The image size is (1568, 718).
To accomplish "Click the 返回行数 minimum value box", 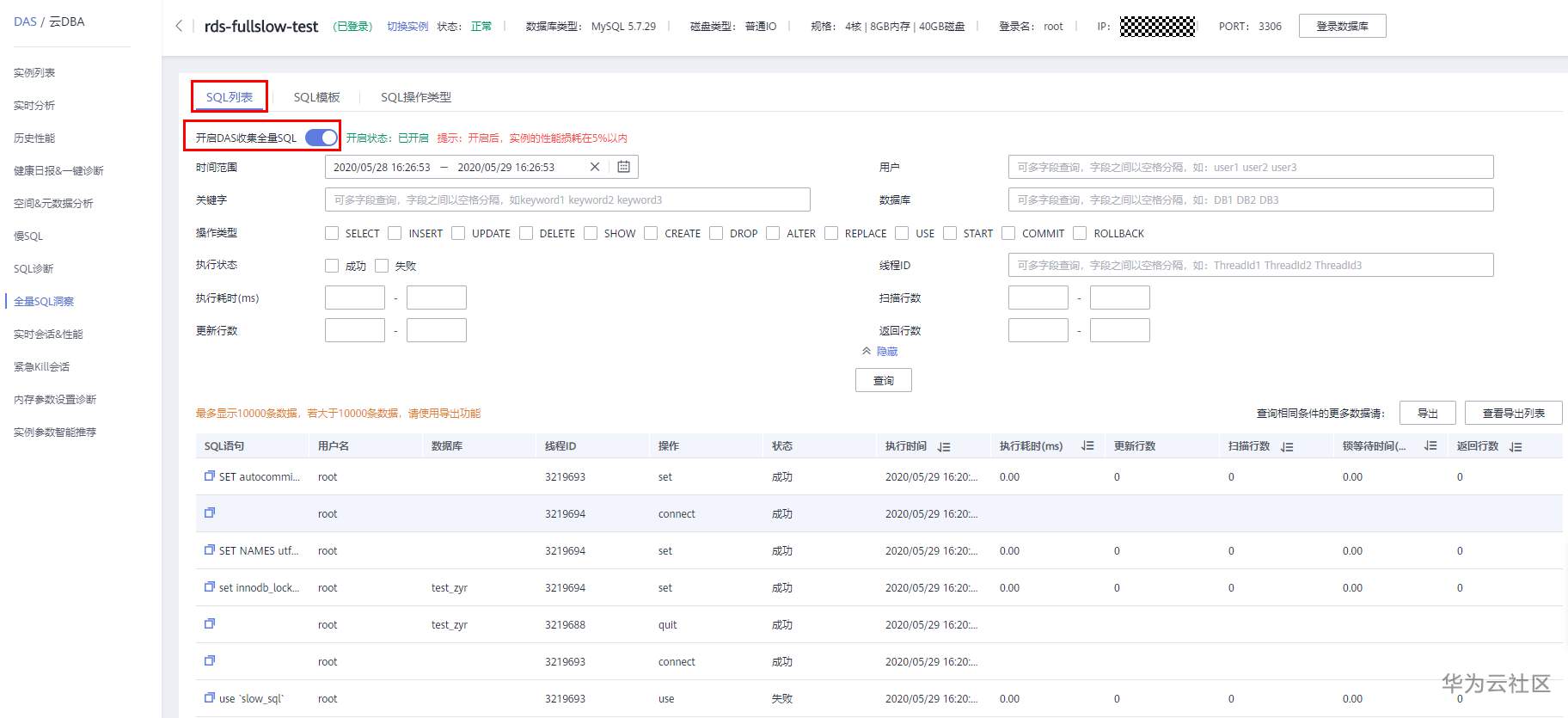I will tap(1038, 330).
